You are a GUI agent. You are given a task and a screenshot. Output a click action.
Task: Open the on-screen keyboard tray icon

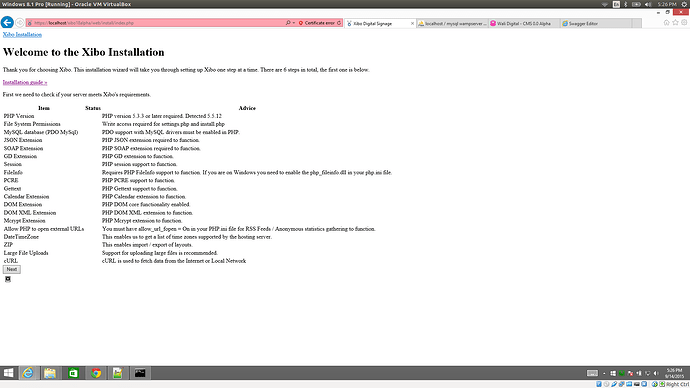[592, 373]
